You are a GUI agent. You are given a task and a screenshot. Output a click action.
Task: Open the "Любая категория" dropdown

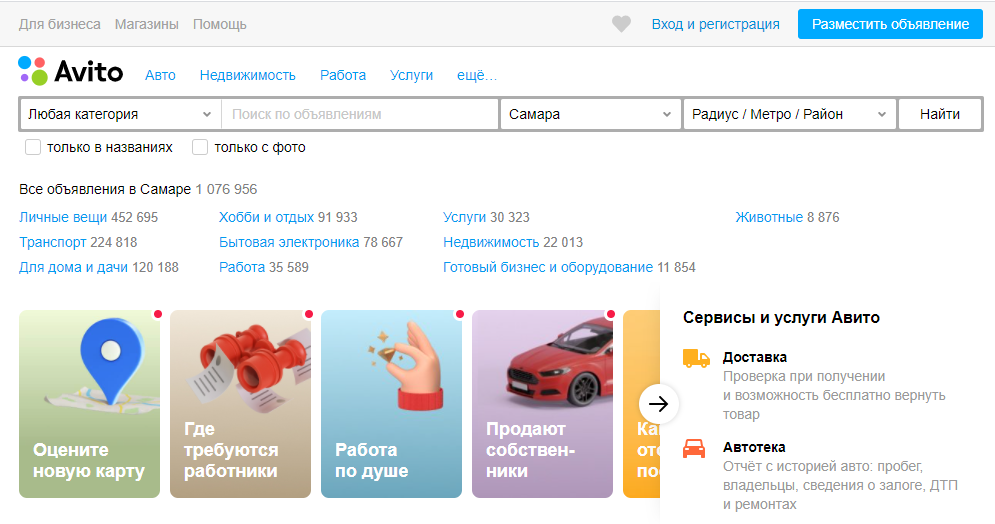pyautogui.click(x=120, y=114)
